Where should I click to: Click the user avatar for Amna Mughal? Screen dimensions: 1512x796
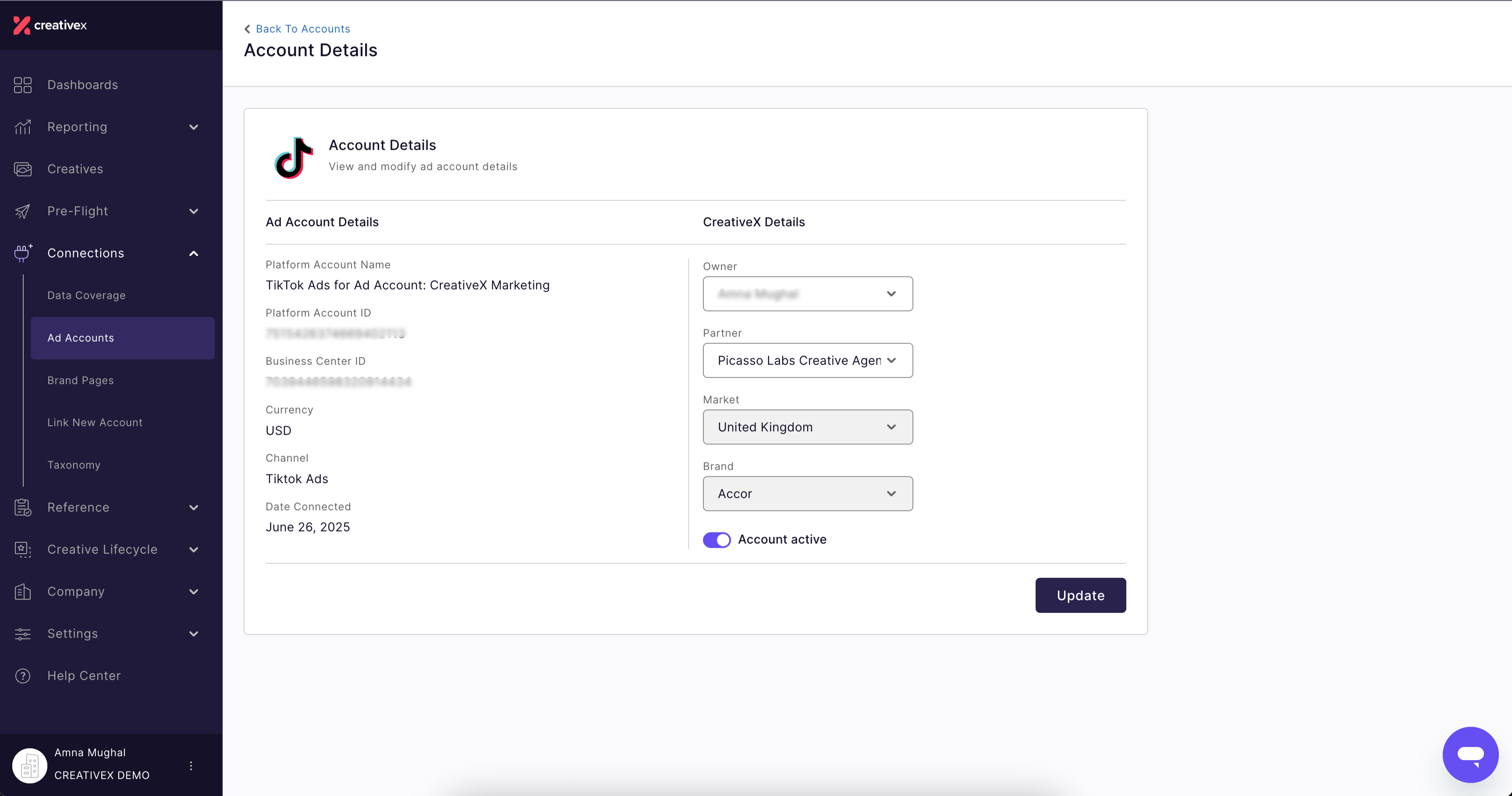(29, 765)
